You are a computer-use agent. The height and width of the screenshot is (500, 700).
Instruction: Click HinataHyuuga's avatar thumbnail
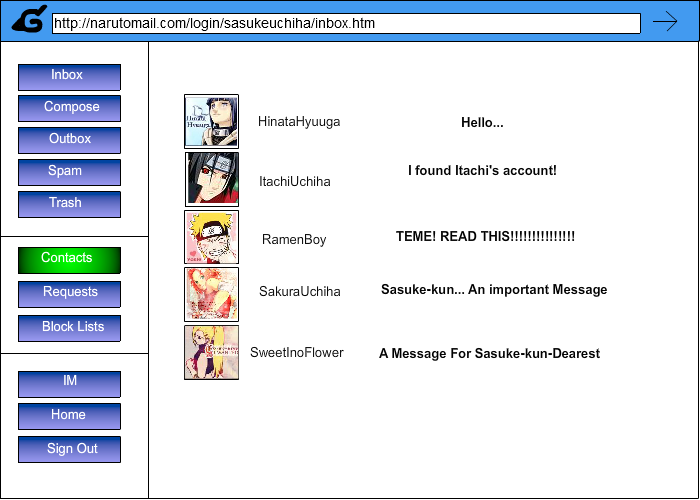coord(212,121)
